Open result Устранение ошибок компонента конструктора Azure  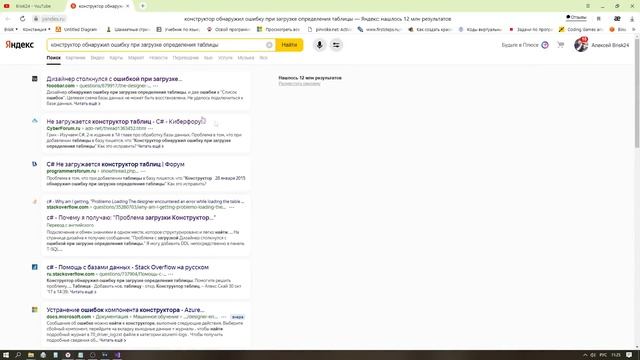point(125,310)
